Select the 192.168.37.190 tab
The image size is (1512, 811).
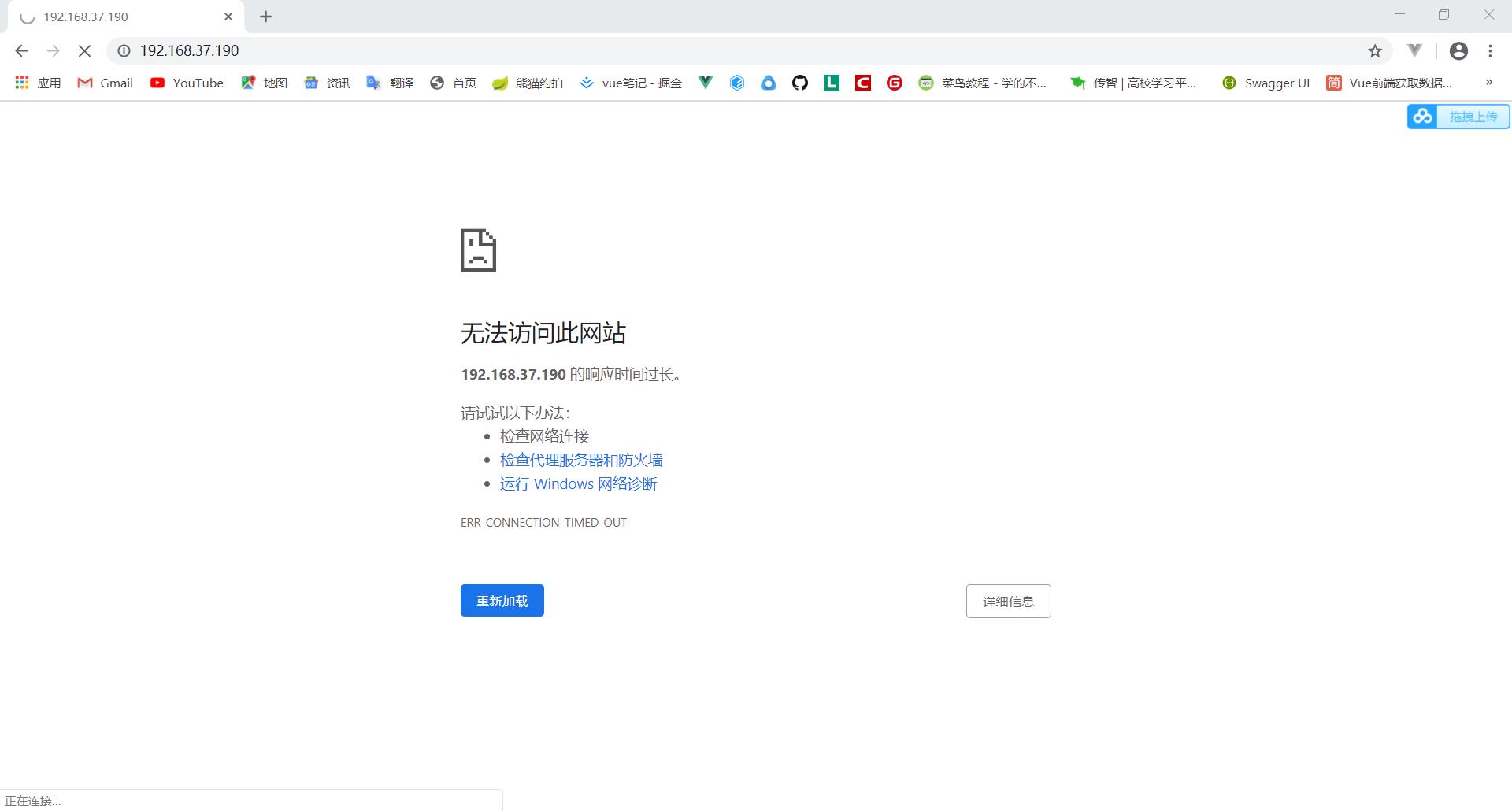(126, 17)
